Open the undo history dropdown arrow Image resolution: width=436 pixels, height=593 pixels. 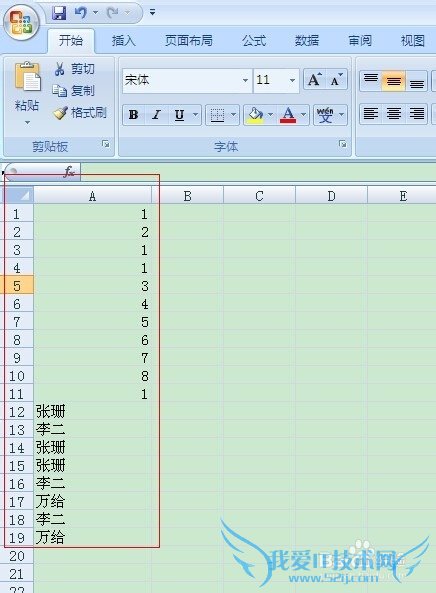pyautogui.click(x=96, y=13)
